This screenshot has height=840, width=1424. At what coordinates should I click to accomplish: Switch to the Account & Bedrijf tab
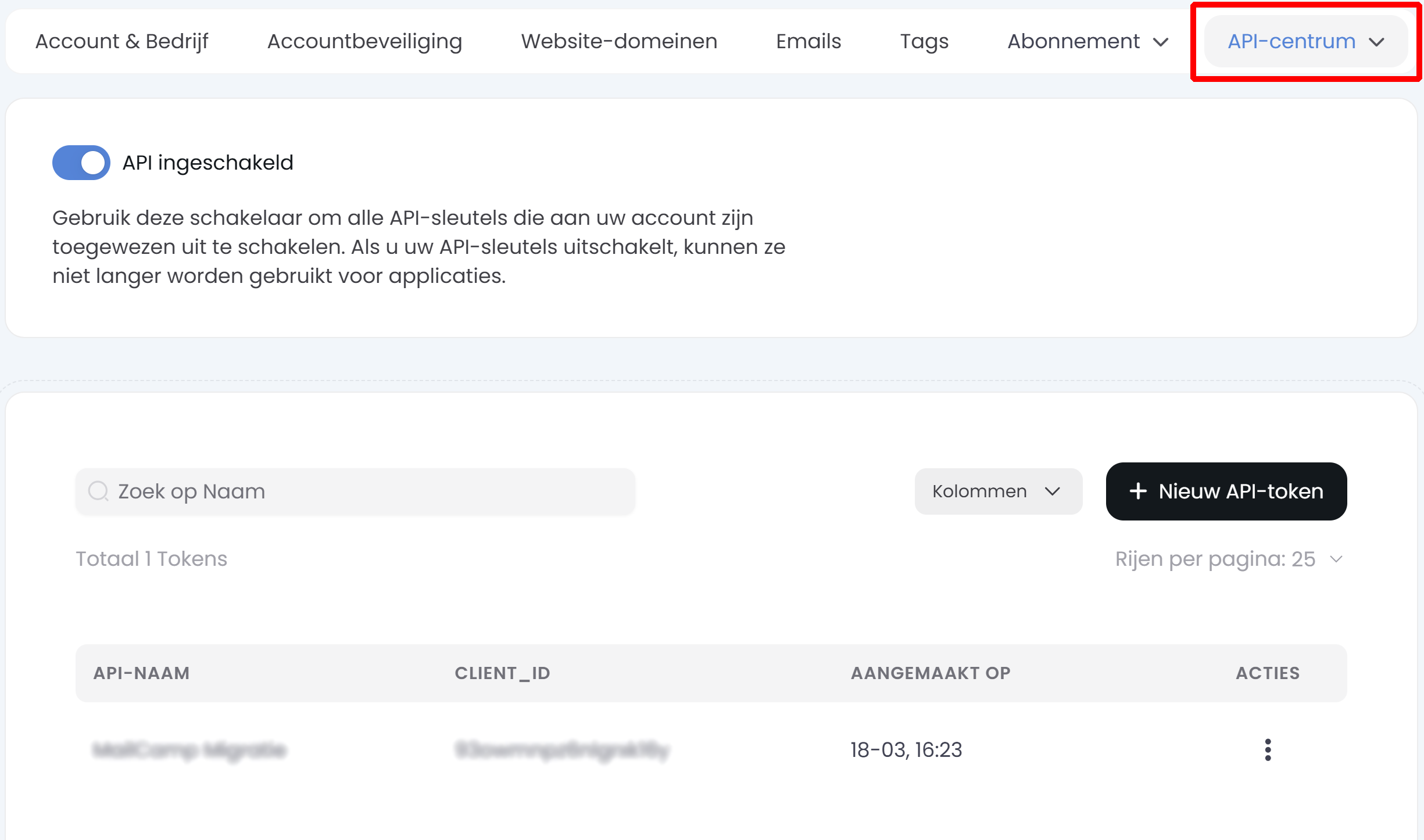click(x=121, y=41)
